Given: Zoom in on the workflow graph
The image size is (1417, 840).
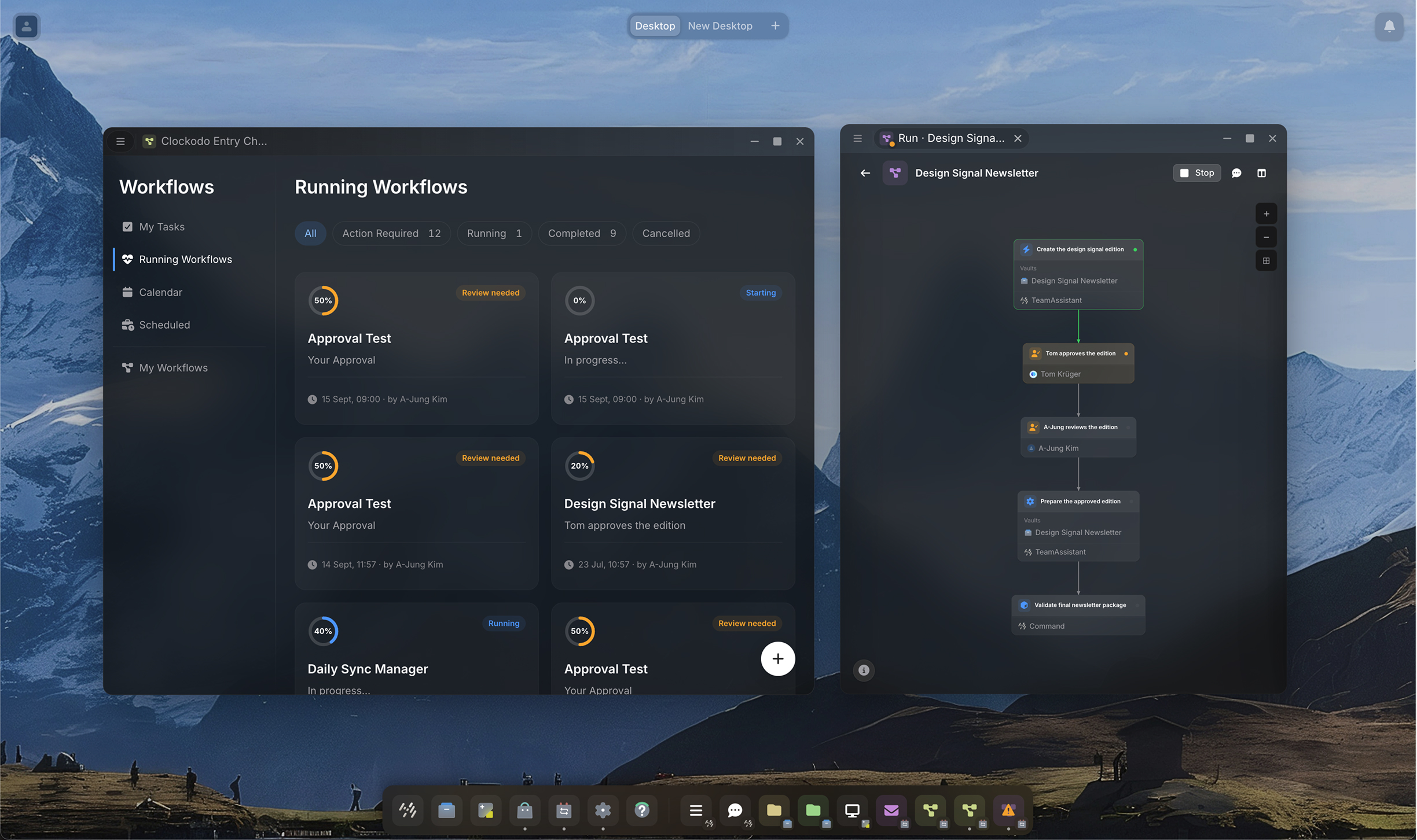Looking at the screenshot, I should pyautogui.click(x=1266, y=214).
